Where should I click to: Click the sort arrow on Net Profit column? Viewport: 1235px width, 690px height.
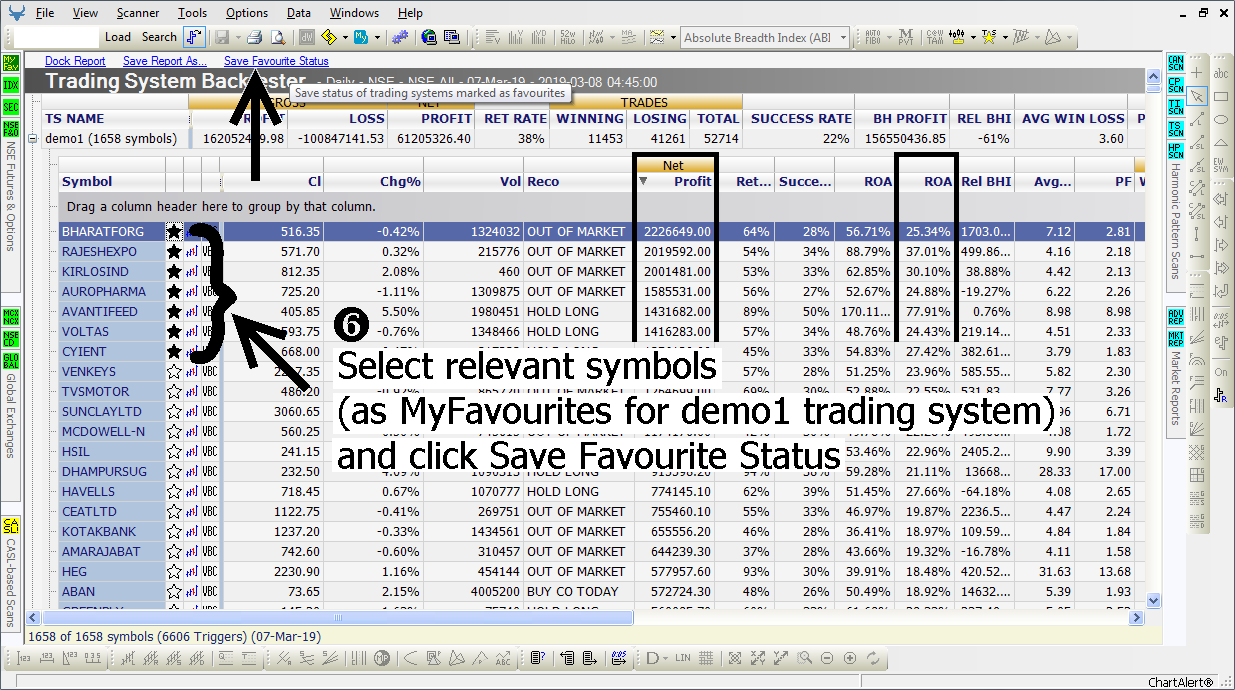point(643,181)
